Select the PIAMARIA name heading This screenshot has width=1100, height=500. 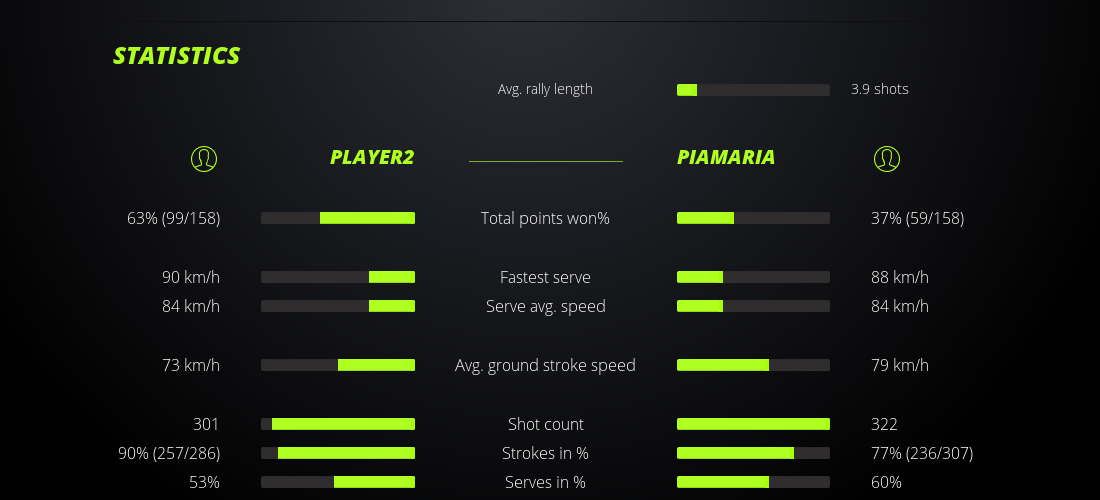[x=726, y=157]
